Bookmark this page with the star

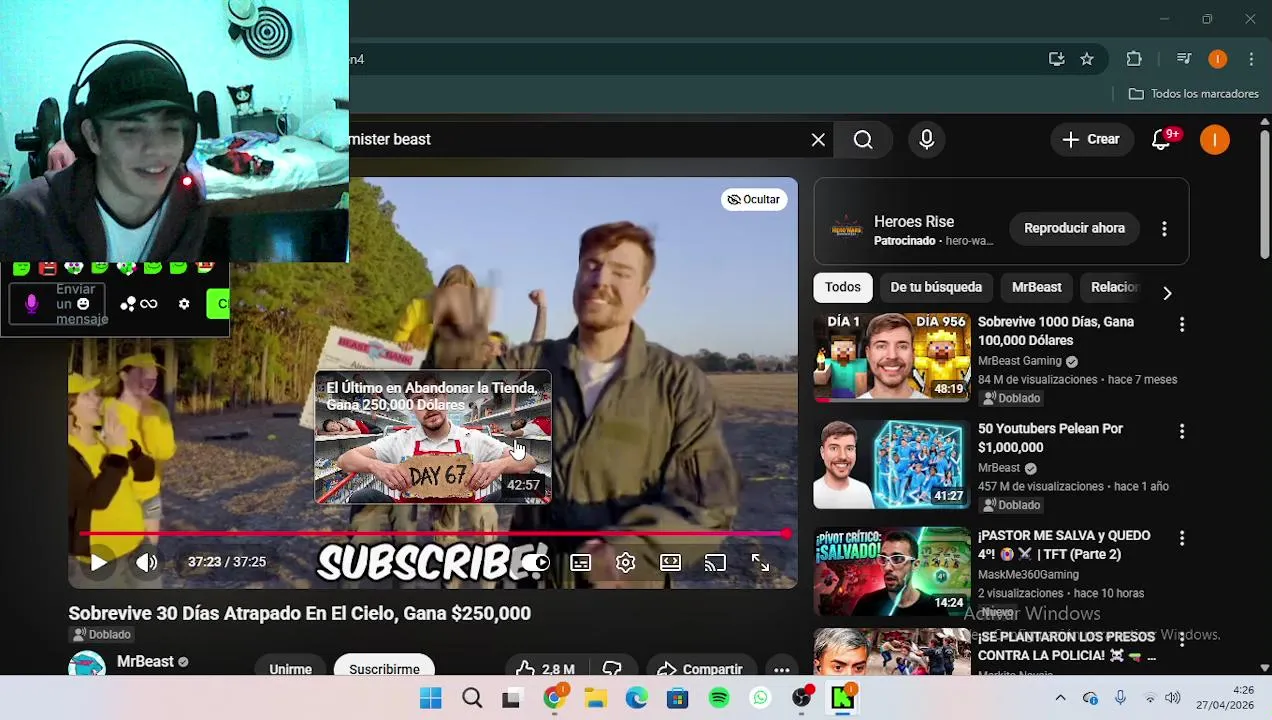coord(1087,59)
